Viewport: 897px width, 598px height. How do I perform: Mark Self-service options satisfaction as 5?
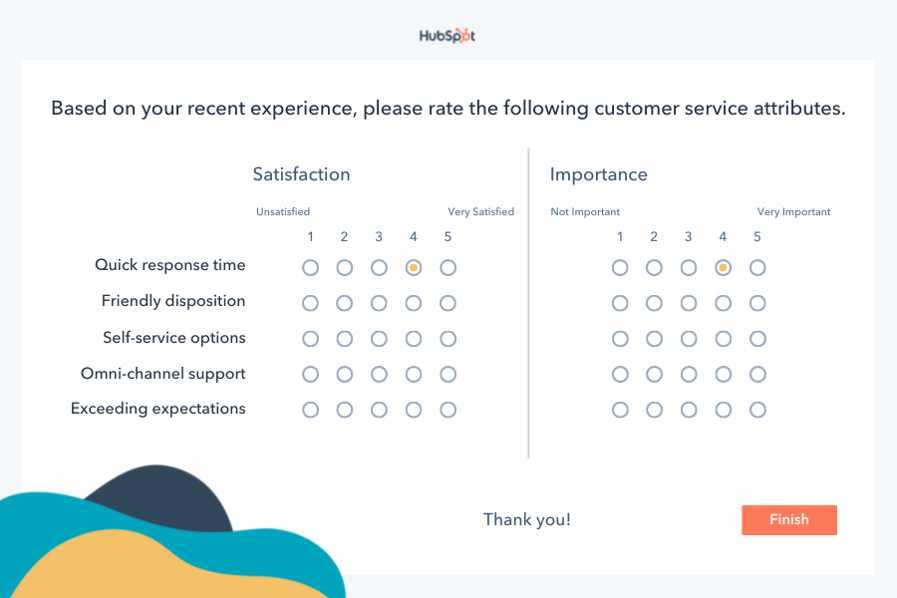coord(448,339)
